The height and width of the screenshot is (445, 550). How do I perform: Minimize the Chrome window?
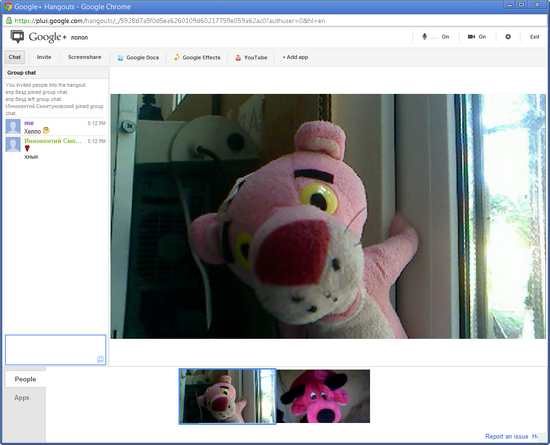tap(509, 5)
